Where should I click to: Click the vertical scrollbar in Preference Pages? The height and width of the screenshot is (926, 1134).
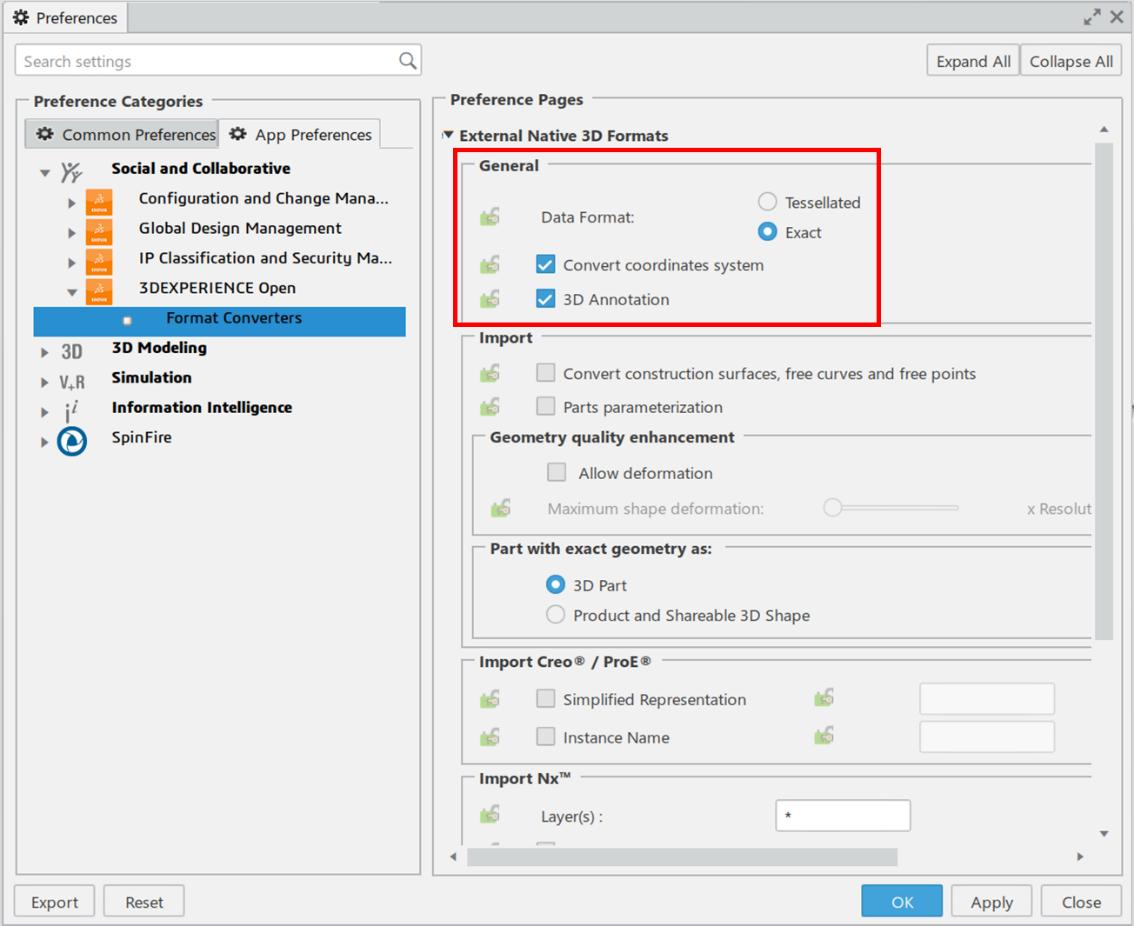click(1104, 391)
